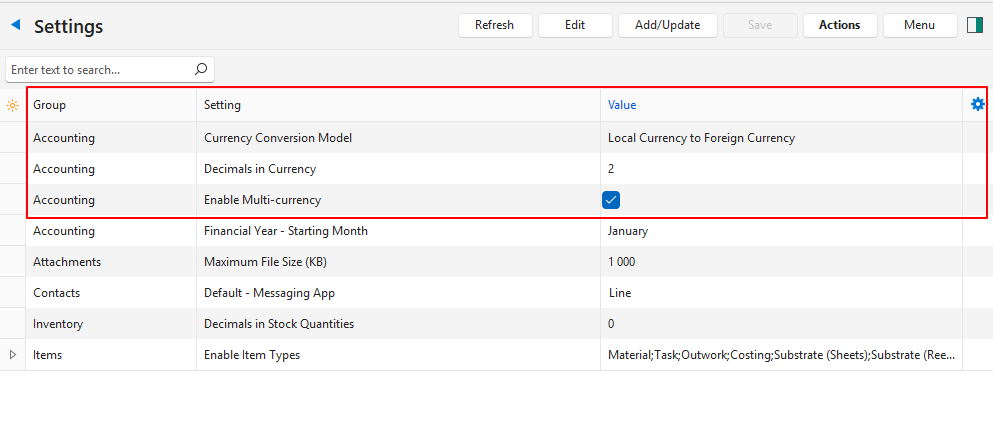Viewport: 993px width, 448px height.
Task: Click the search magnifier icon
Action: click(x=200, y=70)
